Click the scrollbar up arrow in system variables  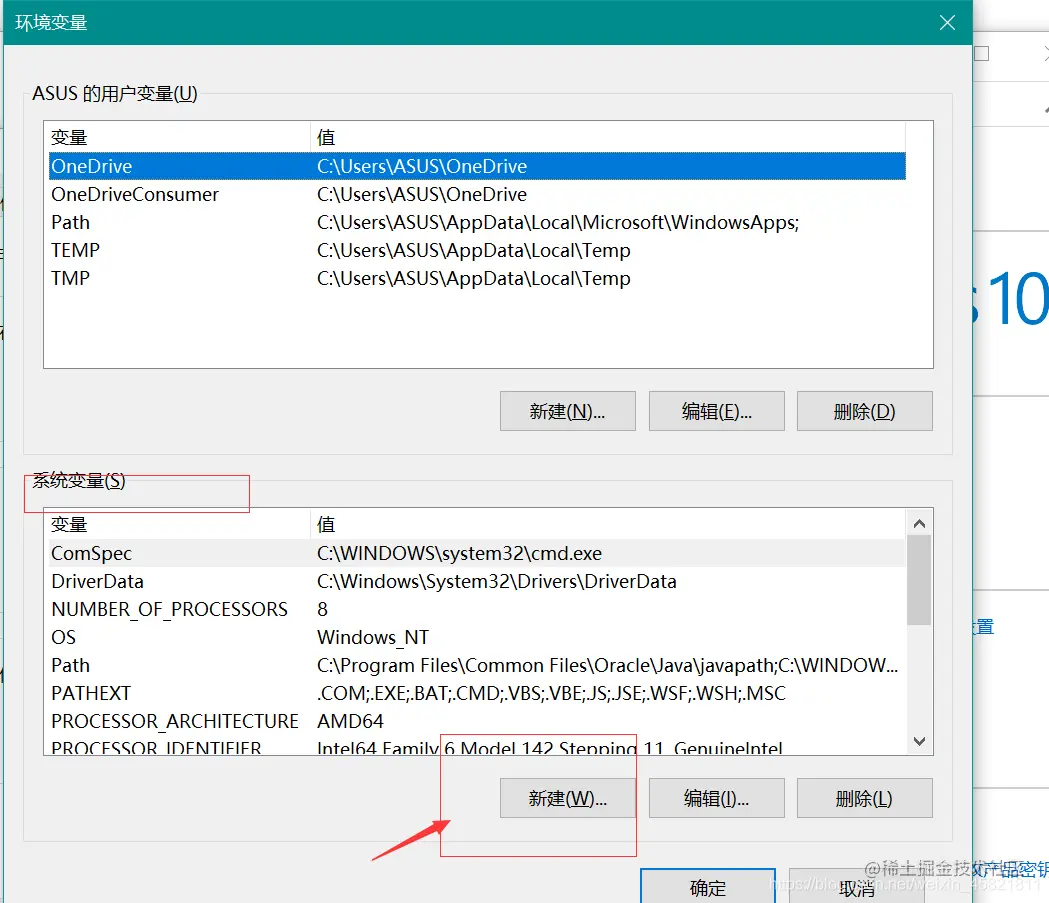pos(918,521)
